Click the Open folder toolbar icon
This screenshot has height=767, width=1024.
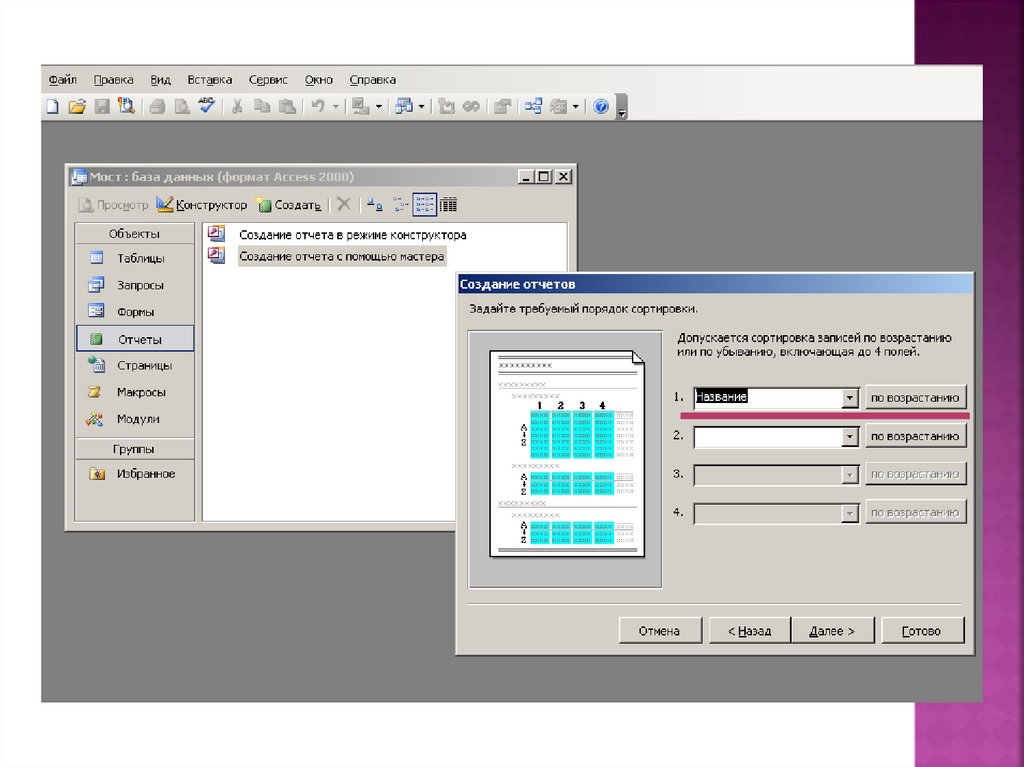click(x=77, y=106)
